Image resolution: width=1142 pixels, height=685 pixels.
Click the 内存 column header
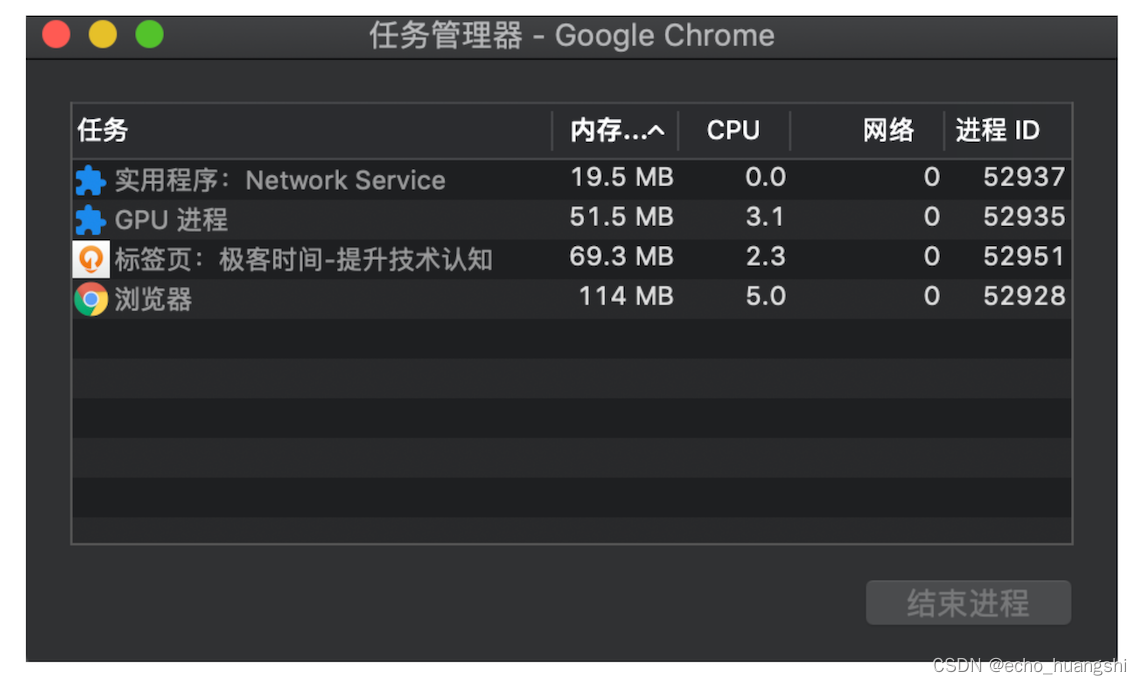pyautogui.click(x=597, y=131)
